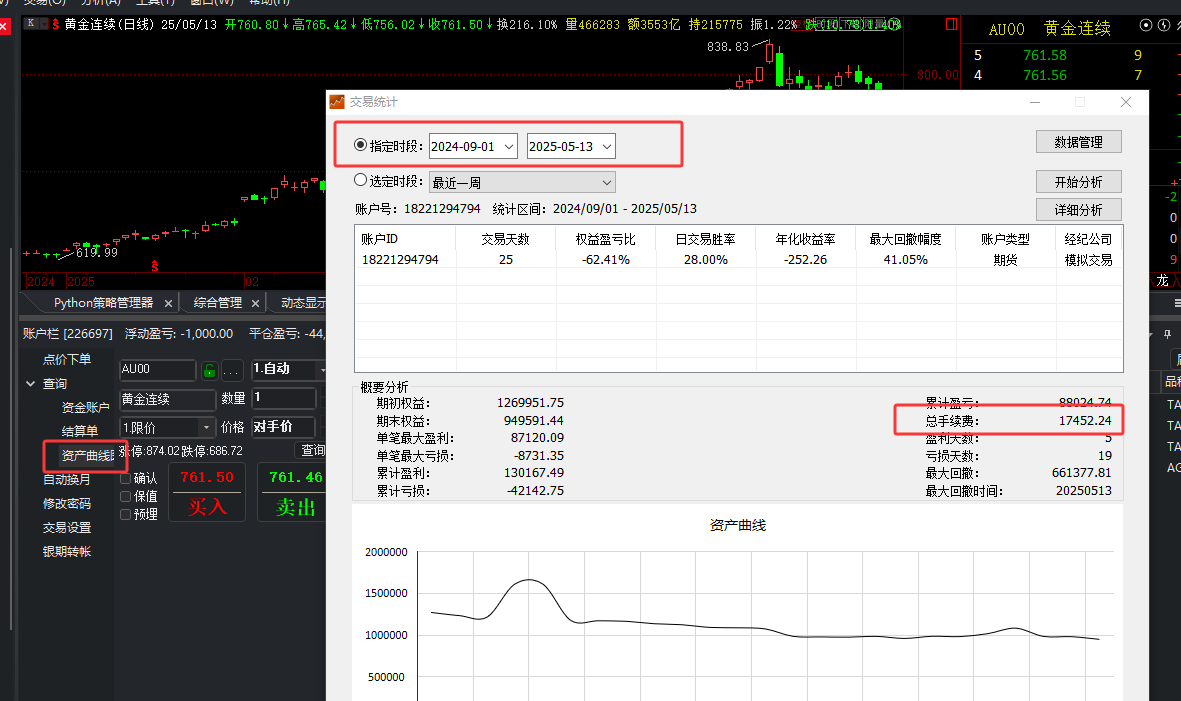Click the 账户ID column header
This screenshot has width=1181, height=701.
coord(405,239)
